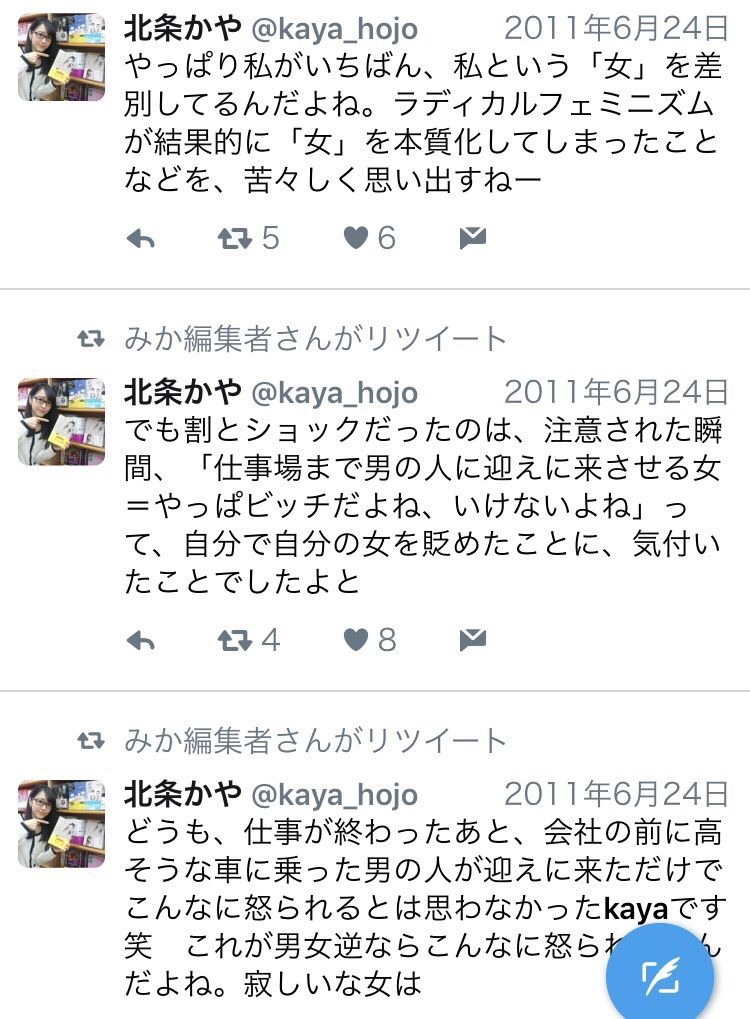This screenshot has width=750, height=1019.
Task: Open みか編集者 retweet label above third tweet
Action: coord(315,741)
